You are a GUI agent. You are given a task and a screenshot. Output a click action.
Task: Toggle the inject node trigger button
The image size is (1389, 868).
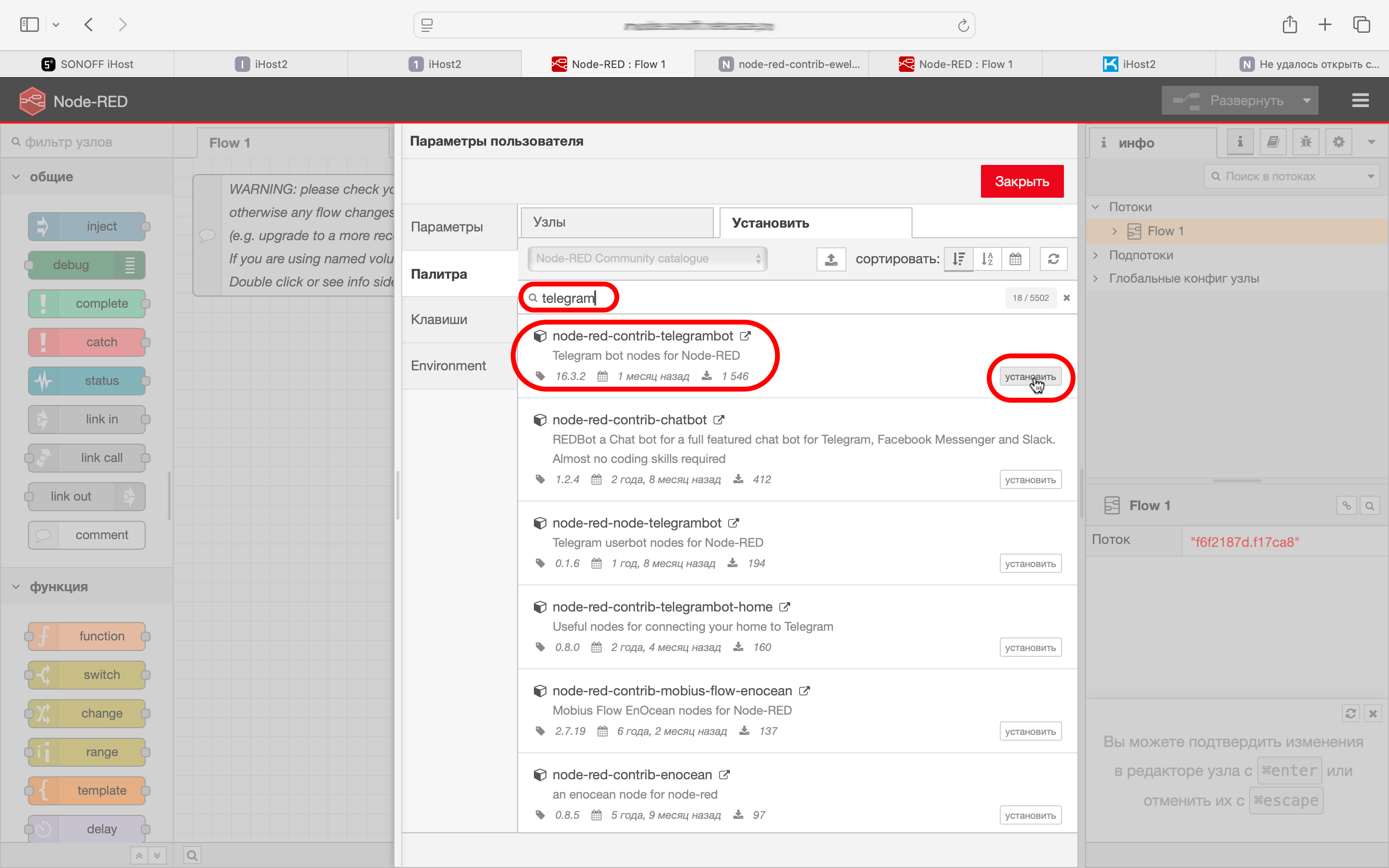point(42,226)
